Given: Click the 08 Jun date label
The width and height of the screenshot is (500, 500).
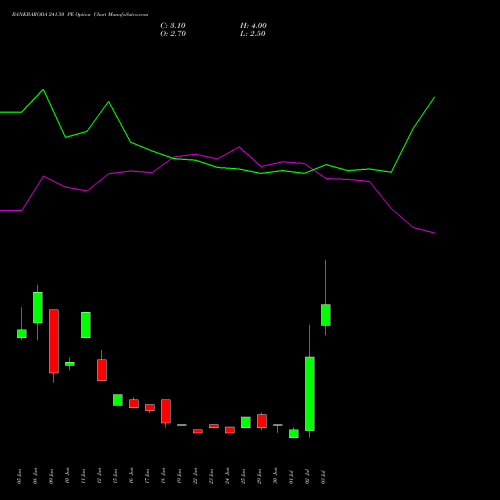Looking at the screenshot, I should click(36, 476).
